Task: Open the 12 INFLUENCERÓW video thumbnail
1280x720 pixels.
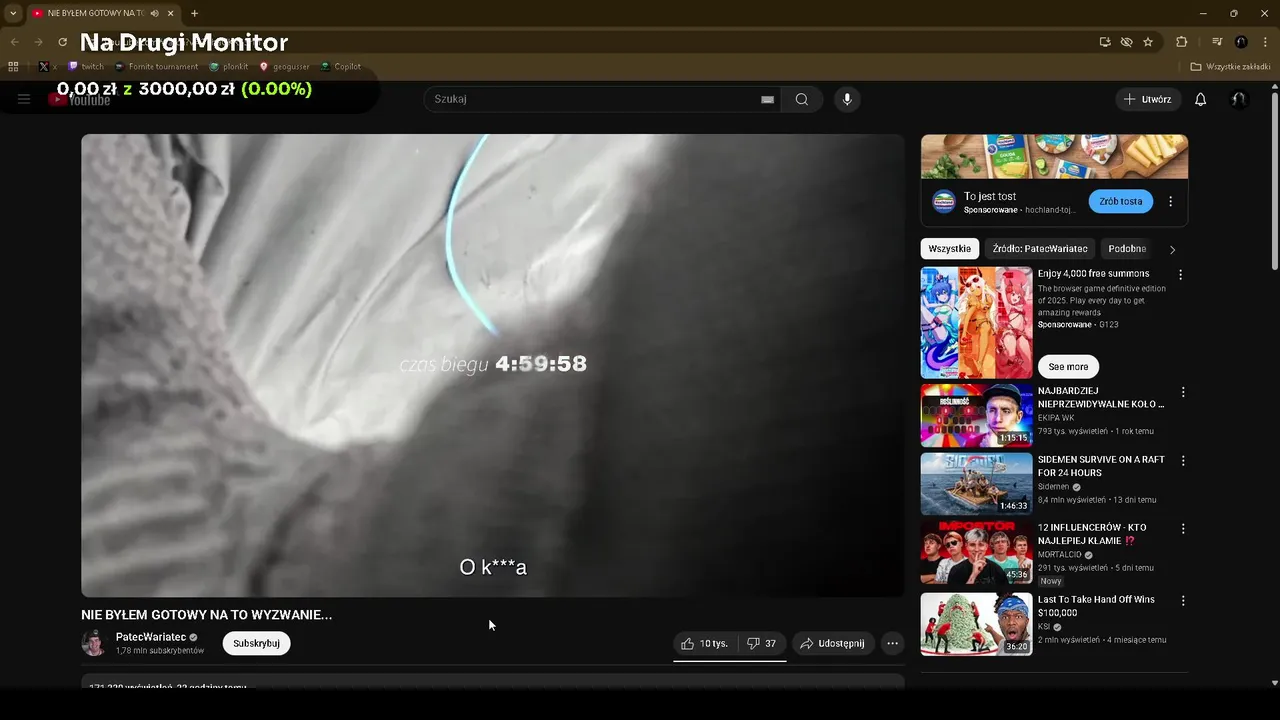Action: click(976, 552)
